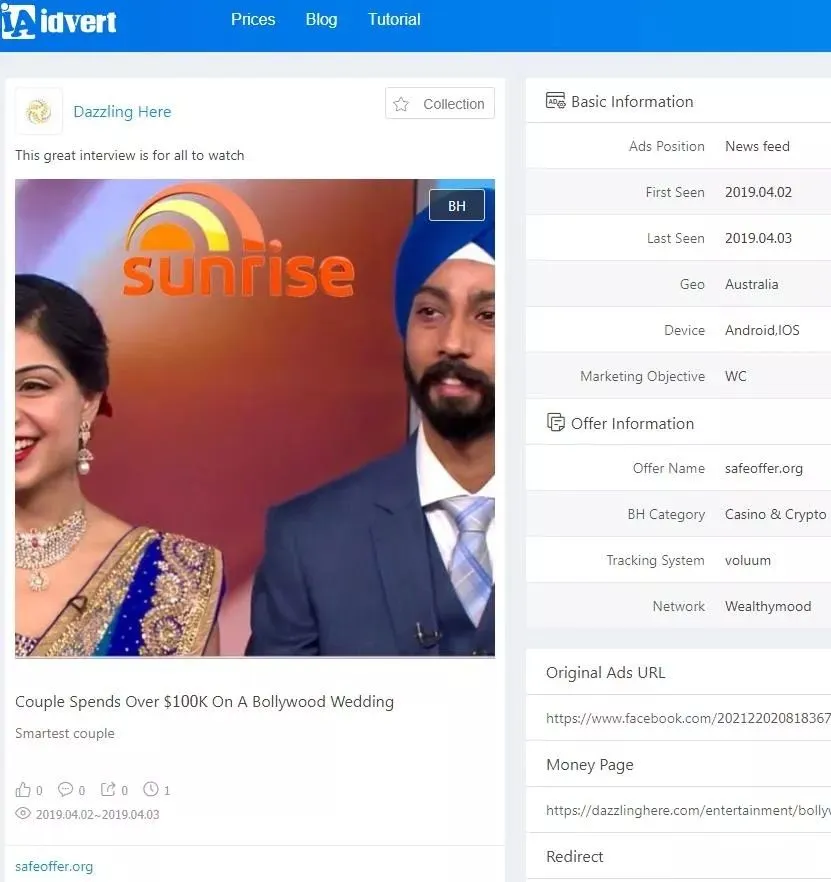
Task: Click the BH badge on the ad image
Action: point(457,205)
